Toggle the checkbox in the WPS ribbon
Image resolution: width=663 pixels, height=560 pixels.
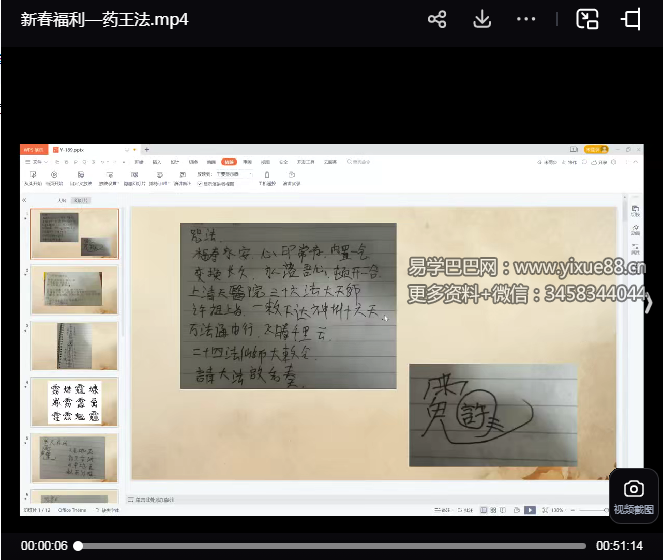[200, 184]
